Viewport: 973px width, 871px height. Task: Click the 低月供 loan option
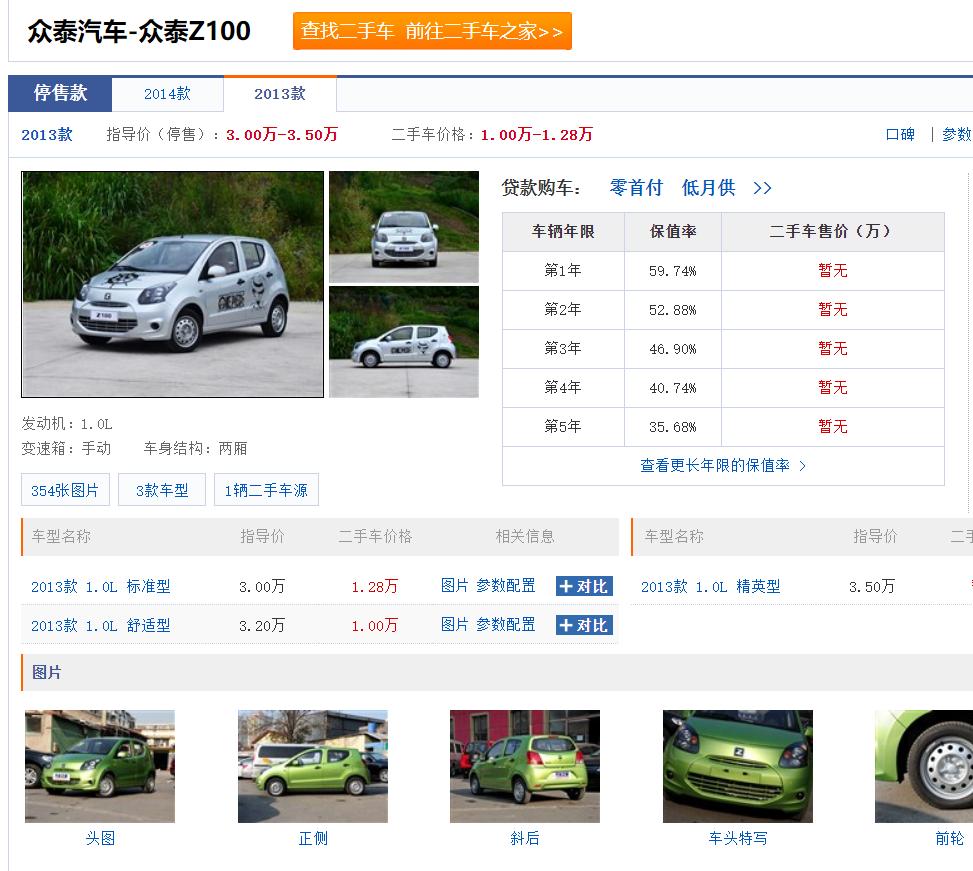pyautogui.click(x=708, y=188)
